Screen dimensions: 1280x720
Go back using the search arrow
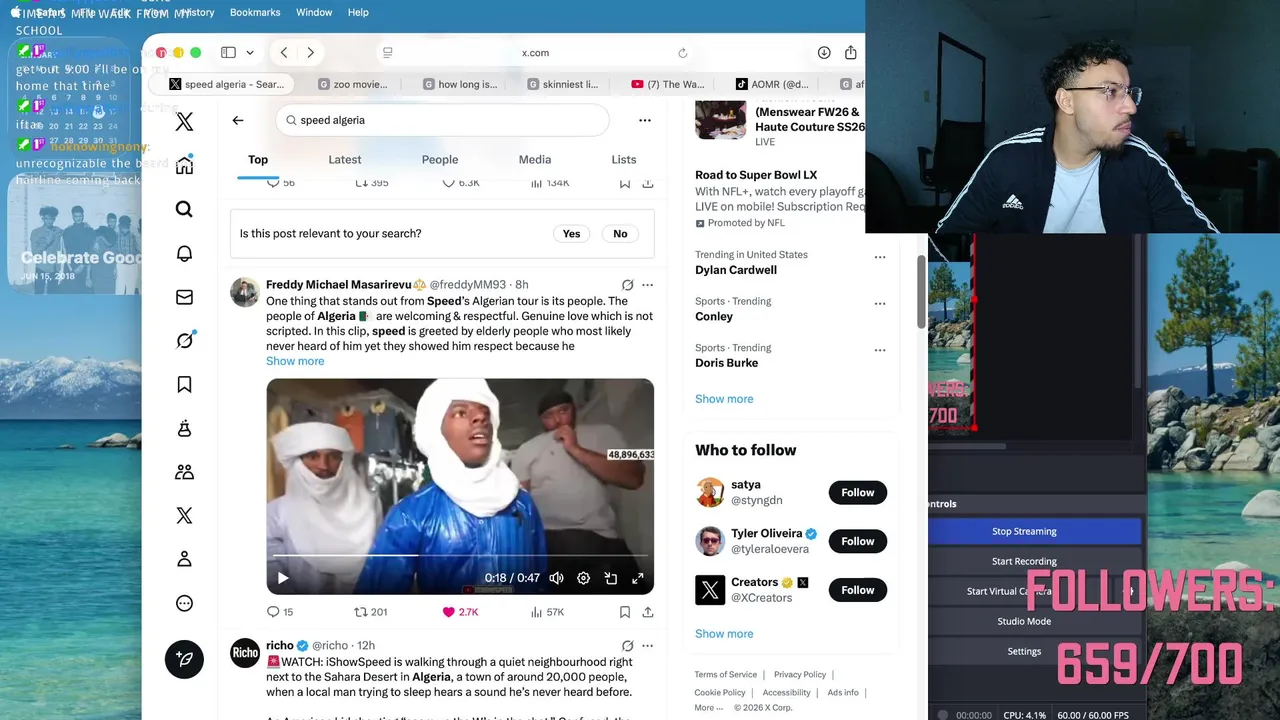coord(238,120)
